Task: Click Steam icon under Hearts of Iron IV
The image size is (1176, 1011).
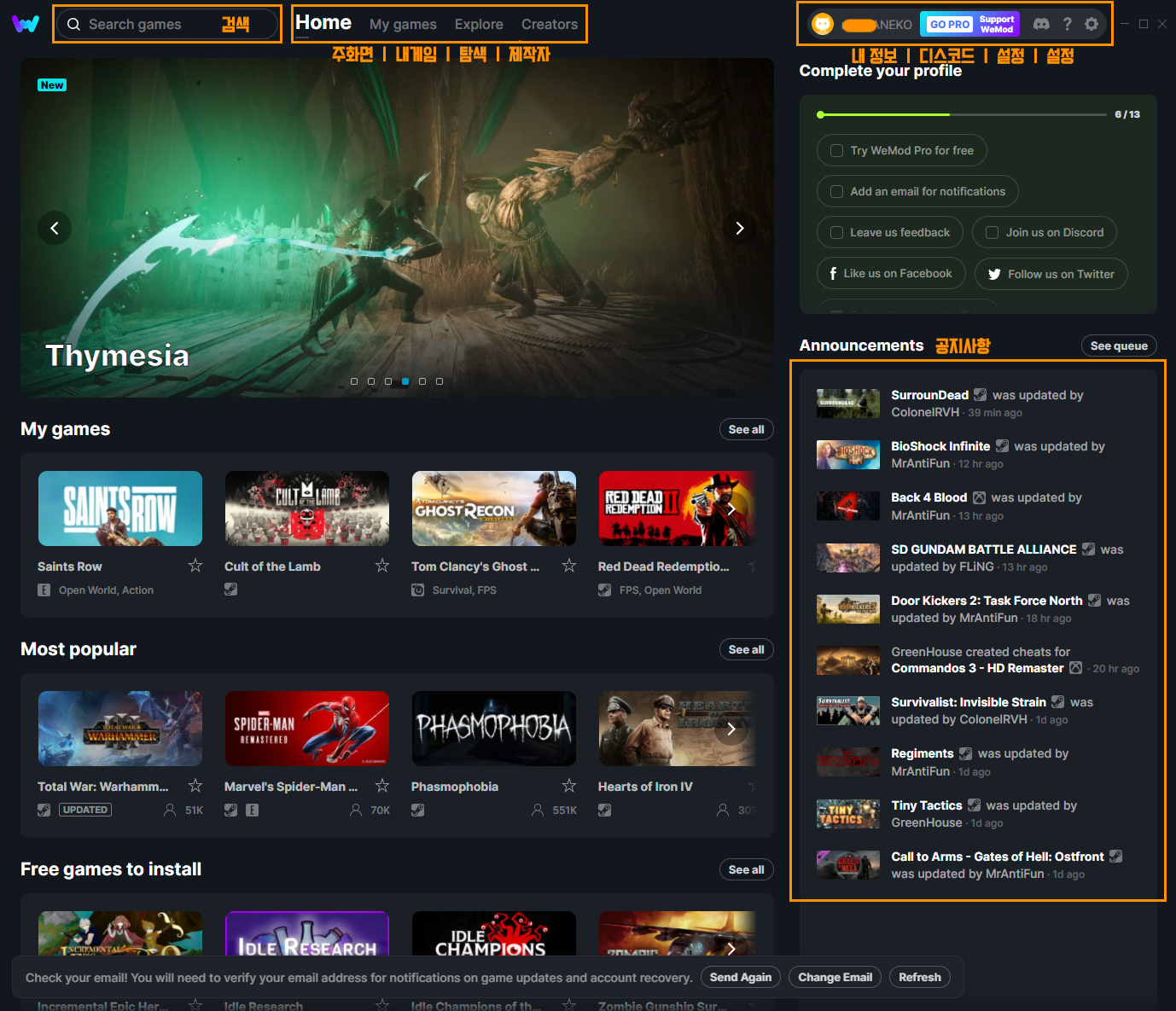Action: (x=605, y=811)
